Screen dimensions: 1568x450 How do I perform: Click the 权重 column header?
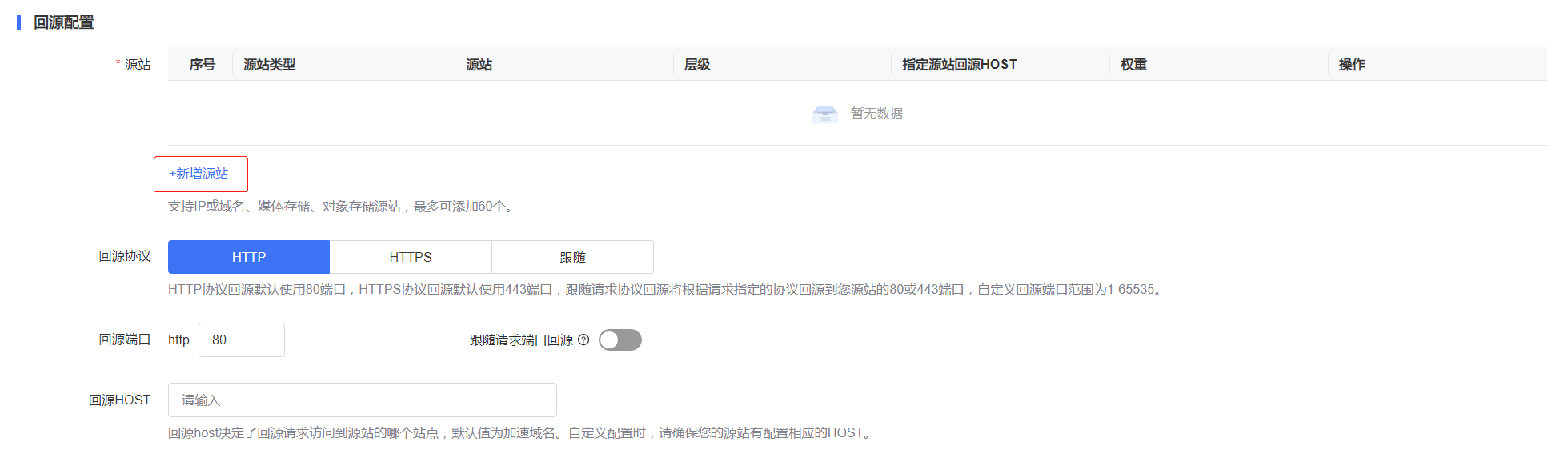(x=1133, y=65)
